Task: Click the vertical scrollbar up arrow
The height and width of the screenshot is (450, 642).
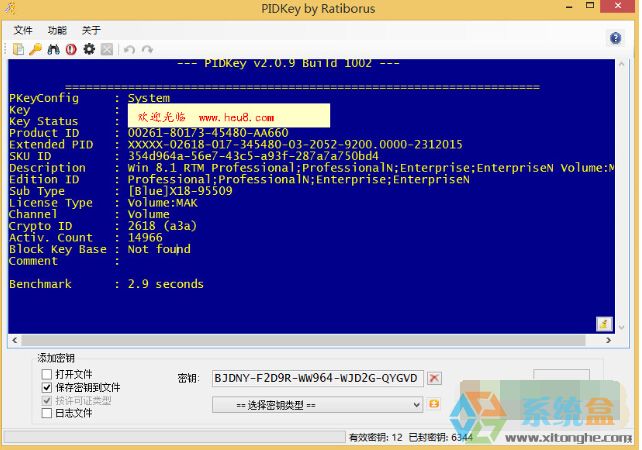Action: [622, 64]
